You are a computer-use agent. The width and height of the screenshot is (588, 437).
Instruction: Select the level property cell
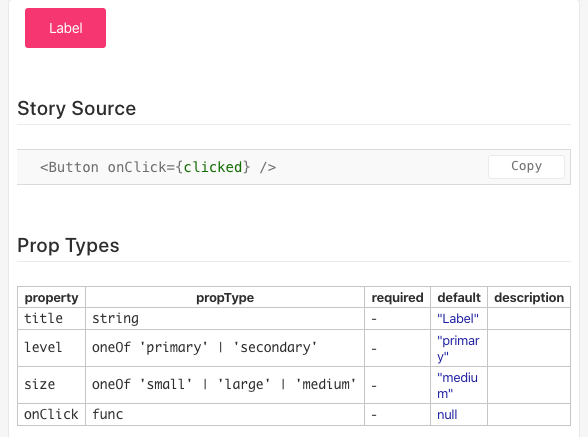[51, 348]
